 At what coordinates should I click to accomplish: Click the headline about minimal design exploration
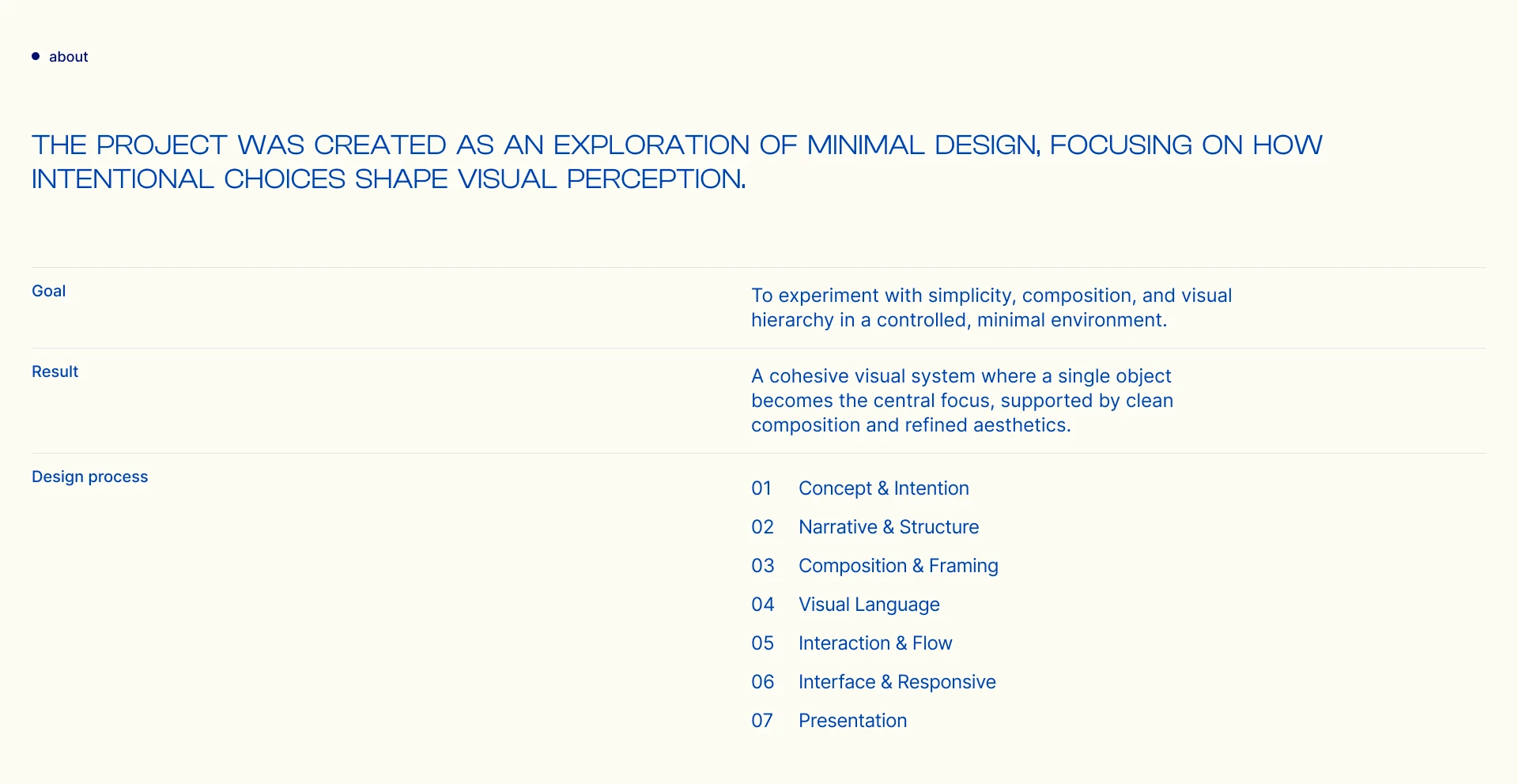(x=676, y=162)
